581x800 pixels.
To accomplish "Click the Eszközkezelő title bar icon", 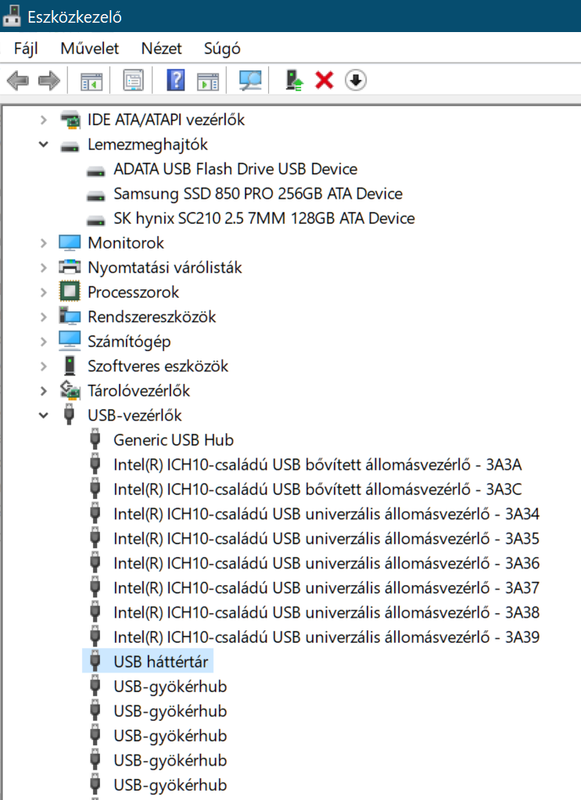I will 12,15.
